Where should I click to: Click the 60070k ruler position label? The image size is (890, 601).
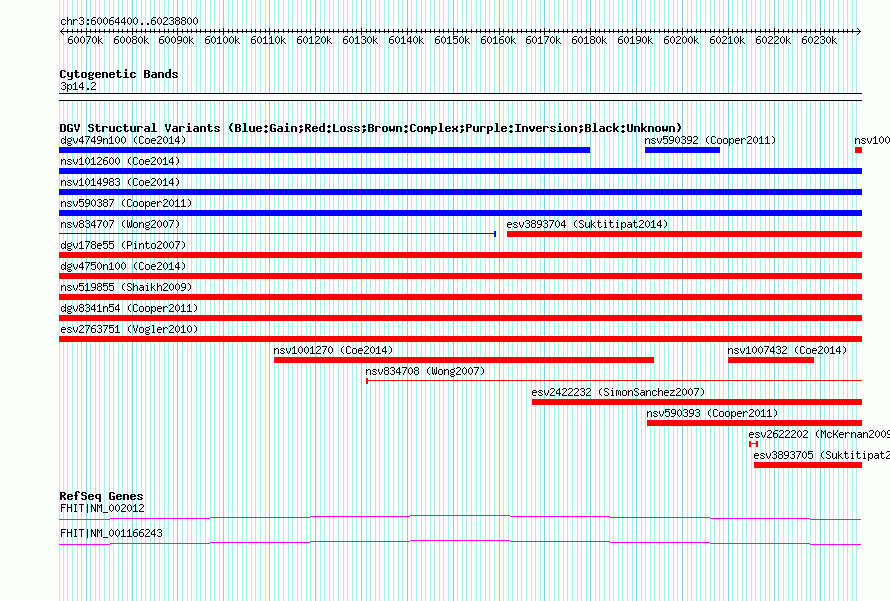coord(85,40)
